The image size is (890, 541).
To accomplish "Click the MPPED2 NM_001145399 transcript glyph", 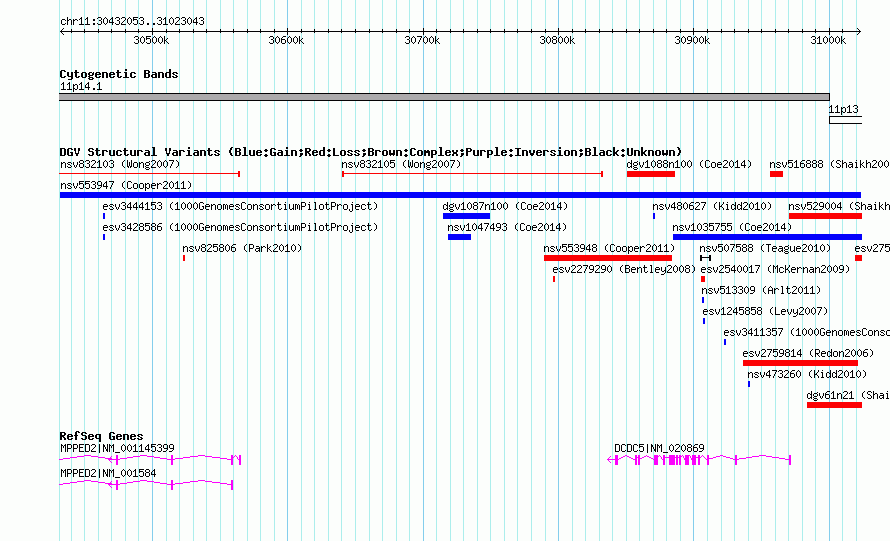I will click(150, 459).
